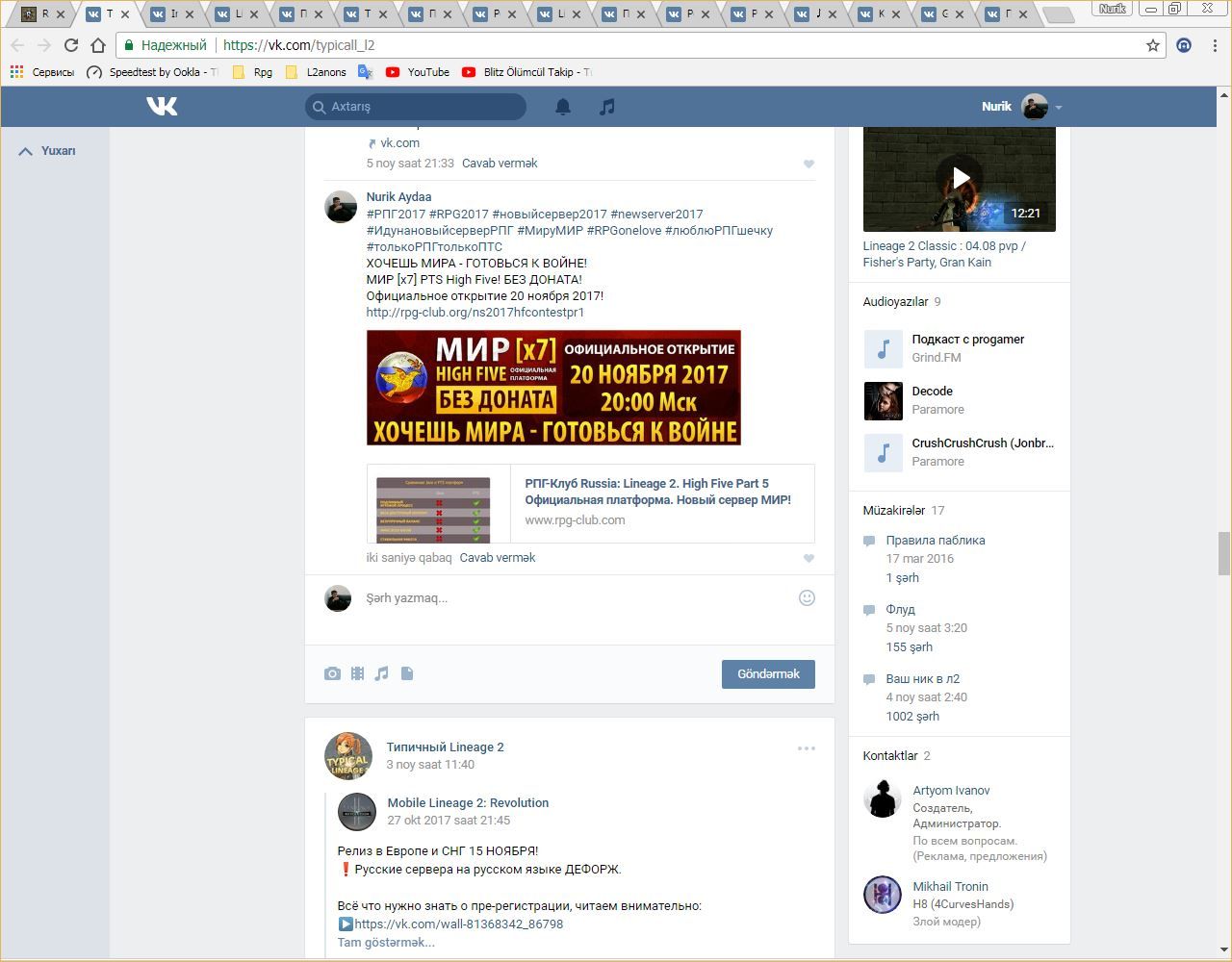This screenshot has height=962, width=1232.
Task: Open the Chrome menu three dots
Action: coord(1215,45)
